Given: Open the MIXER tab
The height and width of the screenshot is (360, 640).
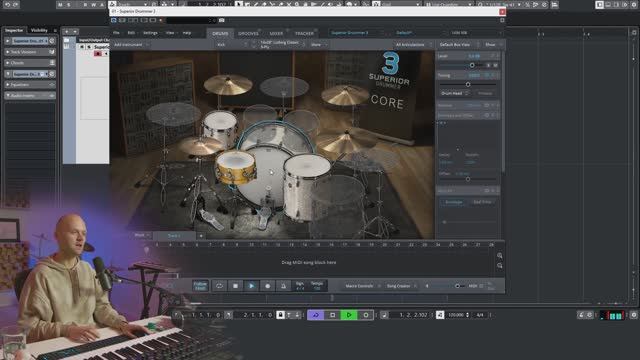Looking at the screenshot, I should [x=276, y=33].
